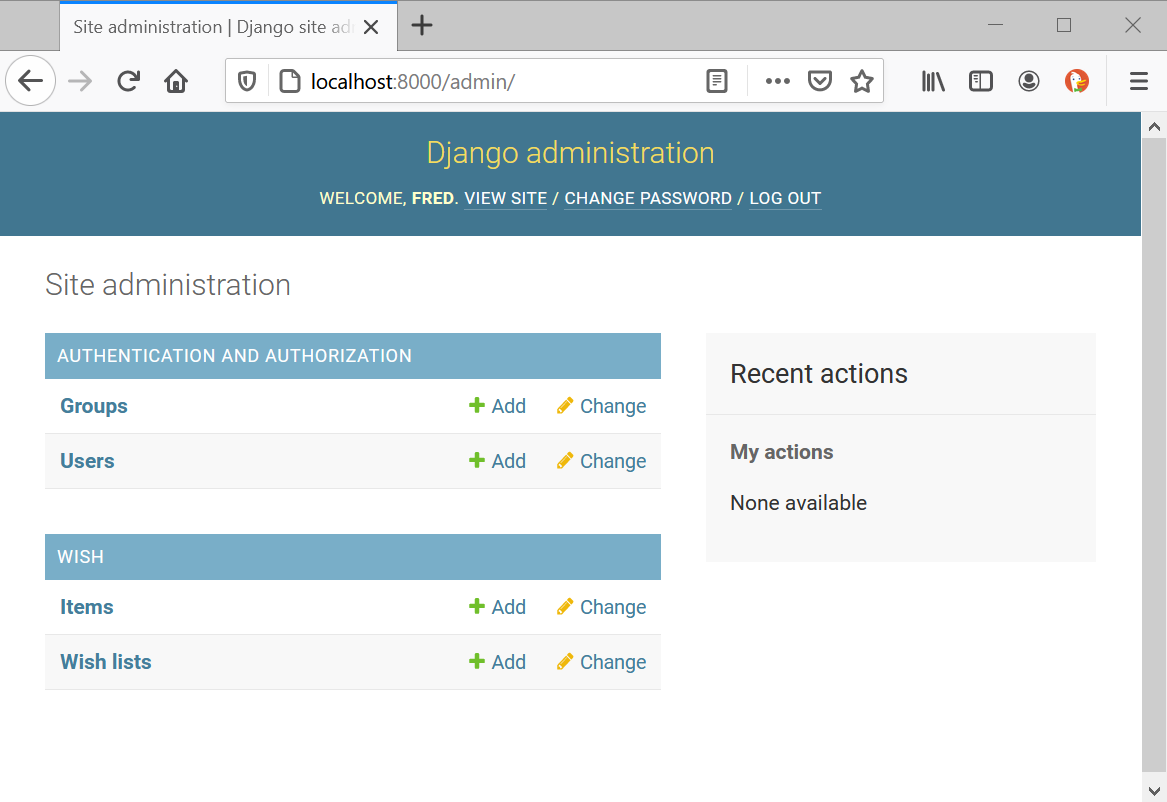Open the View Site link

(505, 199)
